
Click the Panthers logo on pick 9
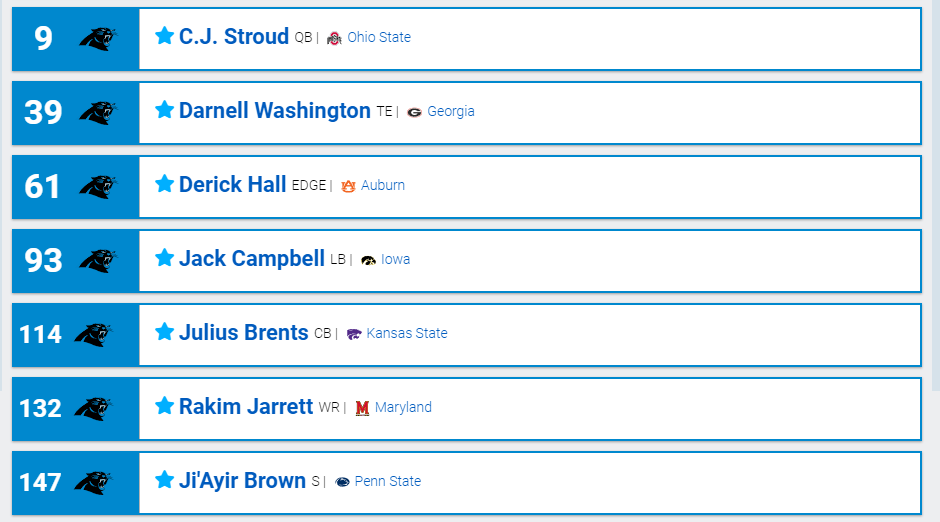pyautogui.click(x=97, y=38)
